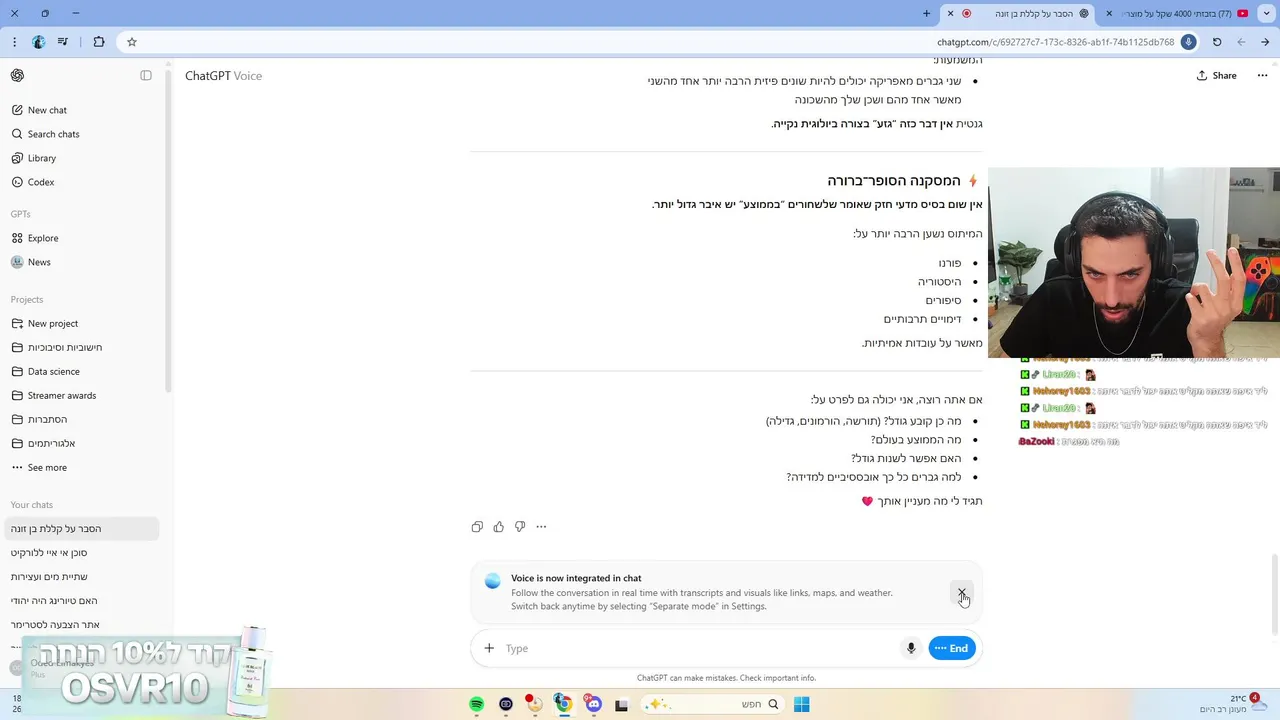
Task: Click the Share conversation button
Action: [x=1217, y=76]
